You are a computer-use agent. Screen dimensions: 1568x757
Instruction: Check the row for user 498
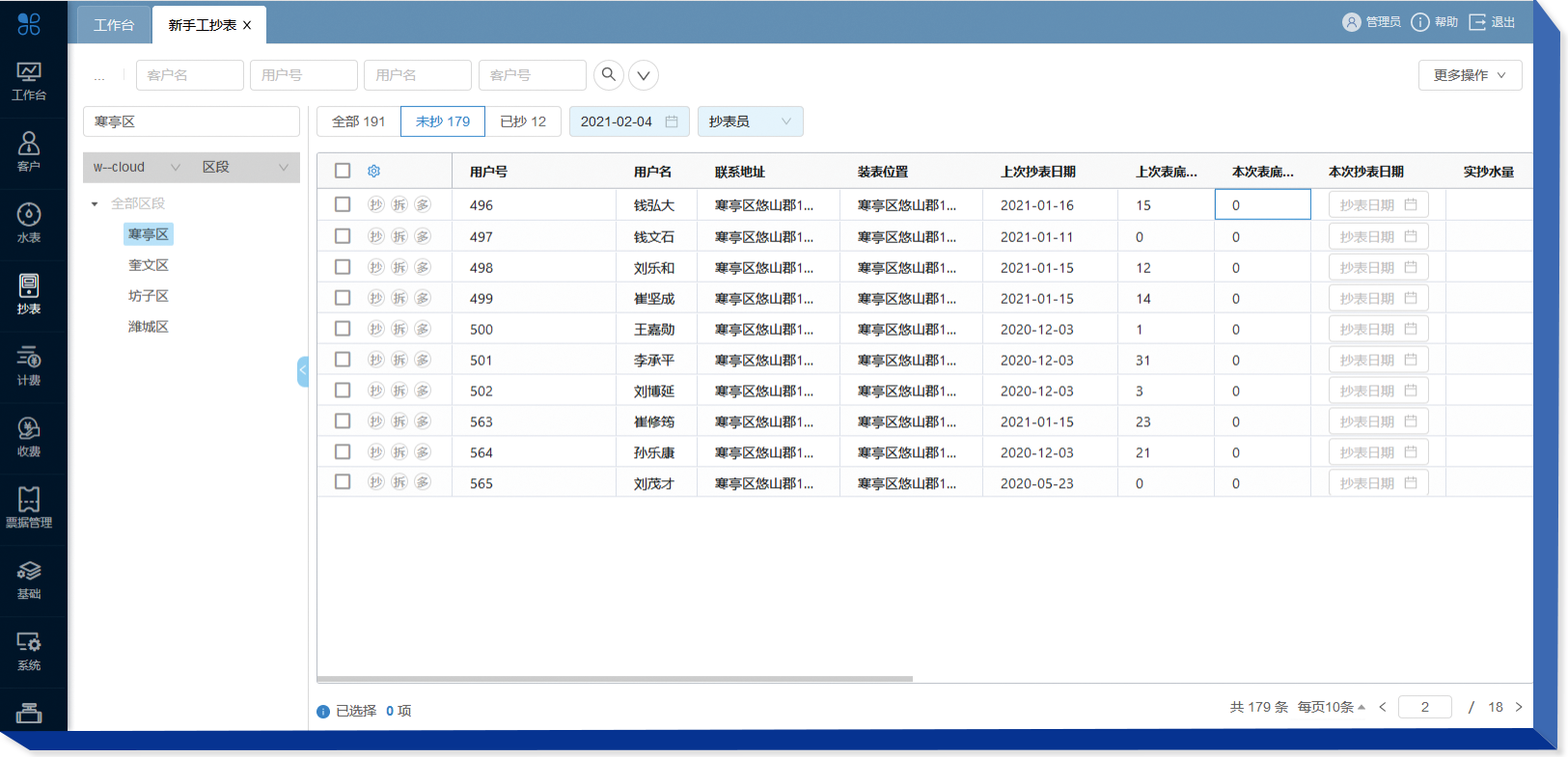point(343,267)
